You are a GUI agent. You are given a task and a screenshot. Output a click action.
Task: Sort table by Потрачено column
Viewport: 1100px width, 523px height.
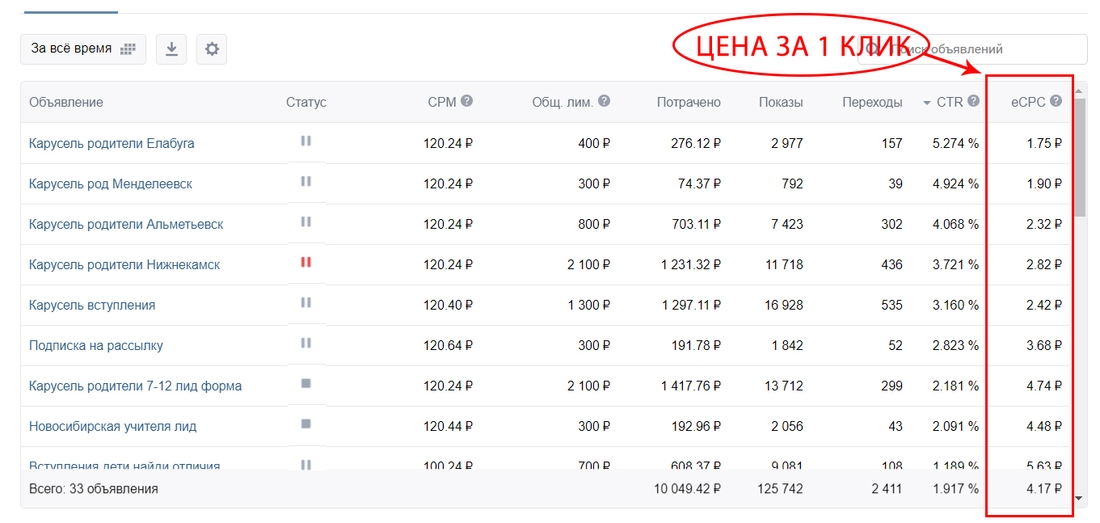click(x=688, y=102)
